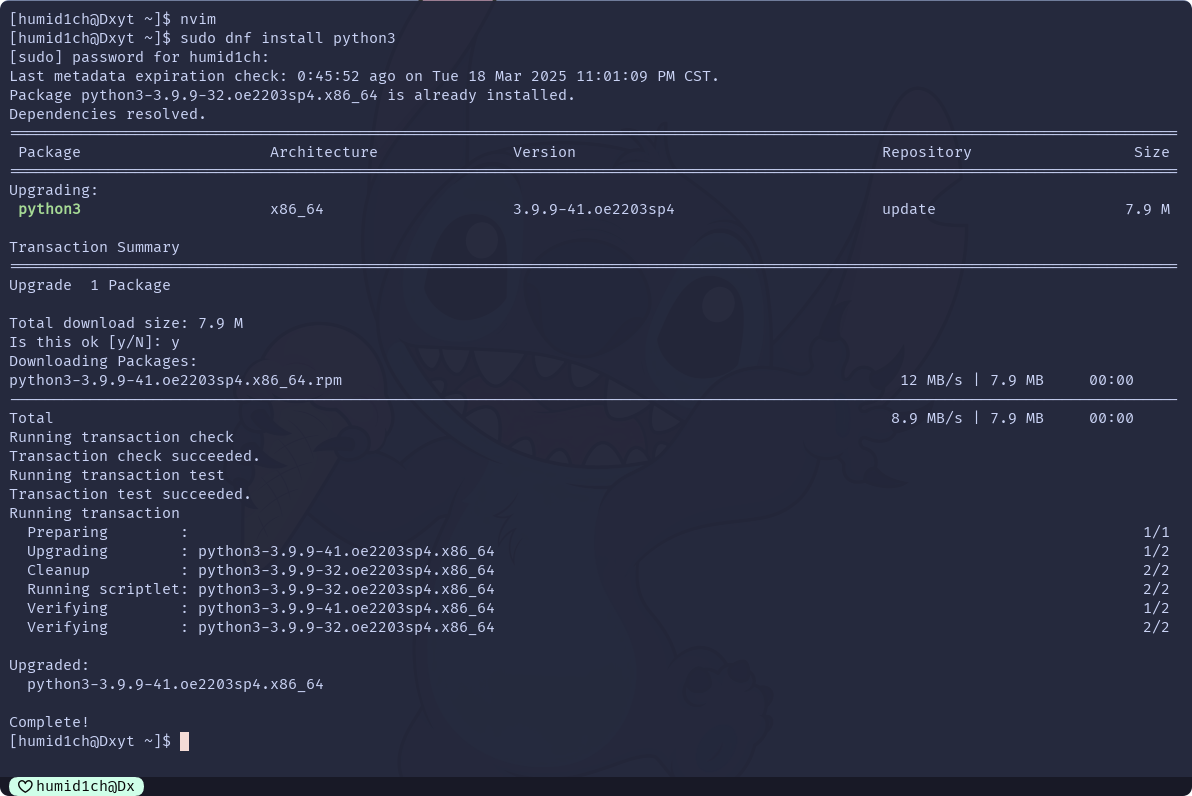Click the 'Upgraded:' label

click(x=49, y=665)
